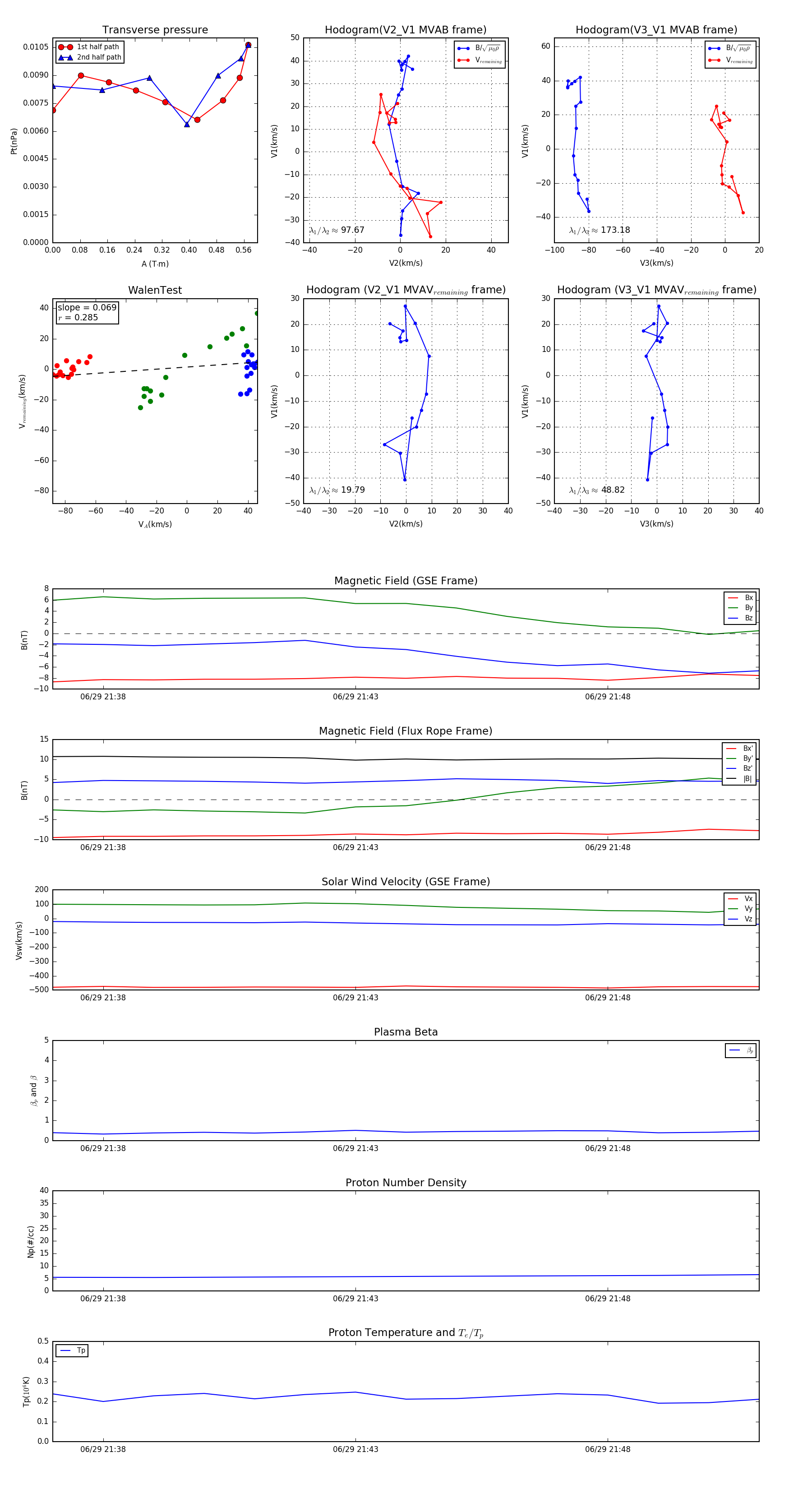The image size is (812, 1489).
Task: Click the "Proton Number Density" title
Action: point(406,1183)
